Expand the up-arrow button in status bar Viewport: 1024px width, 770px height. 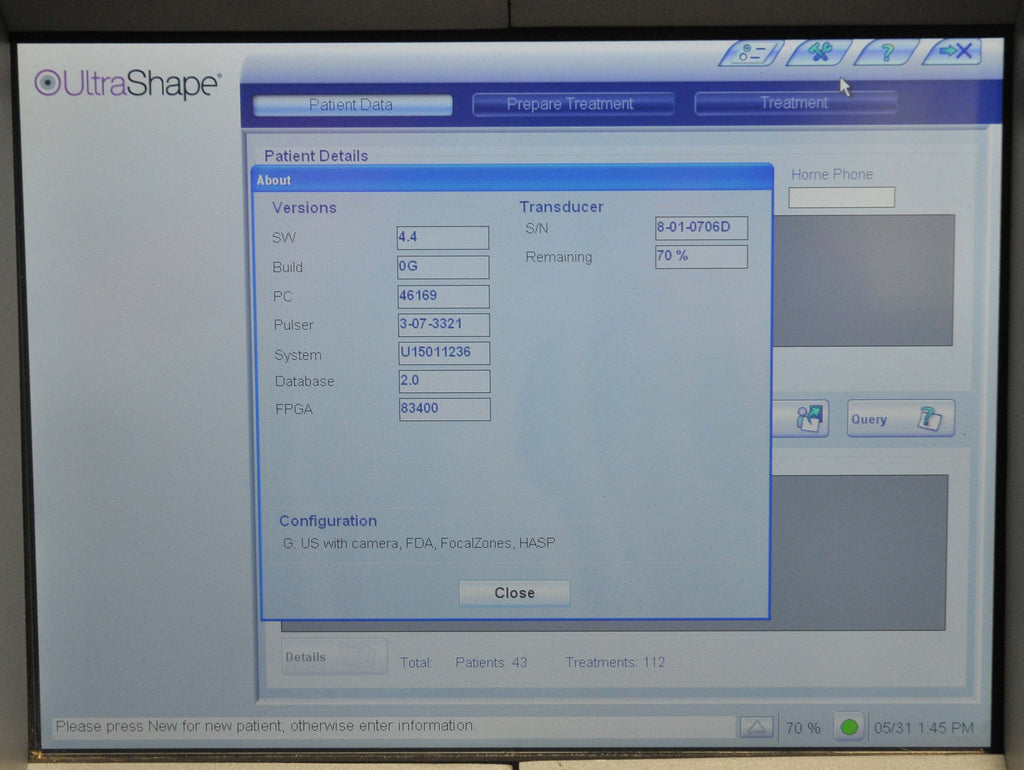point(756,727)
